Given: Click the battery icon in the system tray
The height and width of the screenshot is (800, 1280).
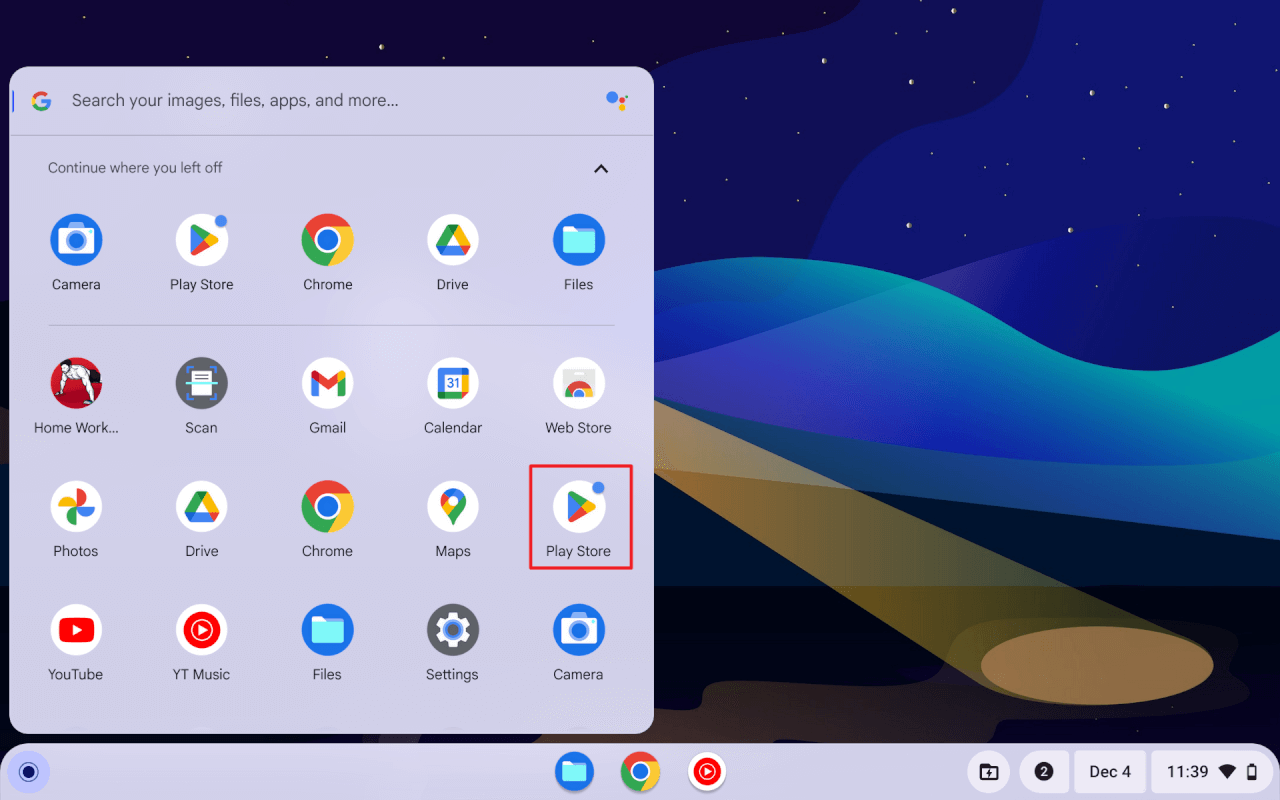Looking at the screenshot, I should [x=1252, y=772].
